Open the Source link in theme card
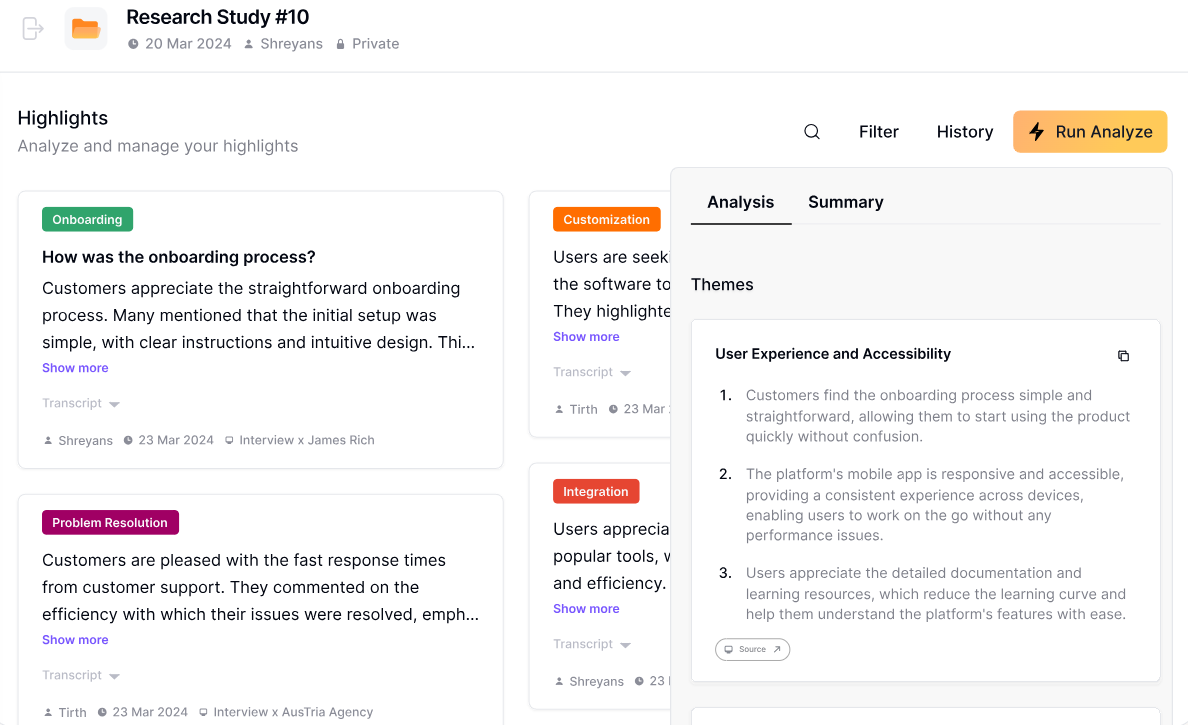The height and width of the screenshot is (725, 1188). coord(752,649)
